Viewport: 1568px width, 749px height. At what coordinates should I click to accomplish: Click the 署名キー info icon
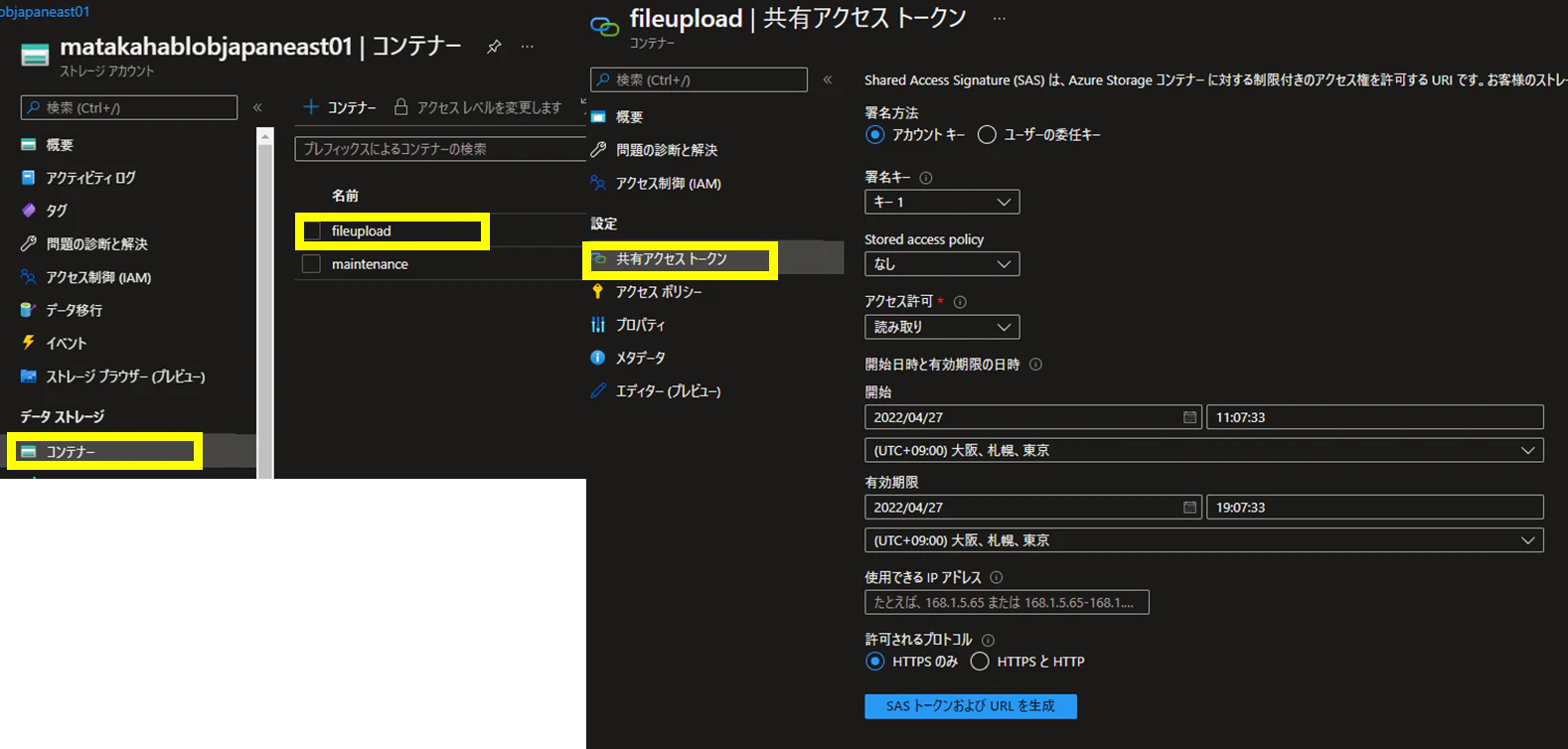[926, 178]
